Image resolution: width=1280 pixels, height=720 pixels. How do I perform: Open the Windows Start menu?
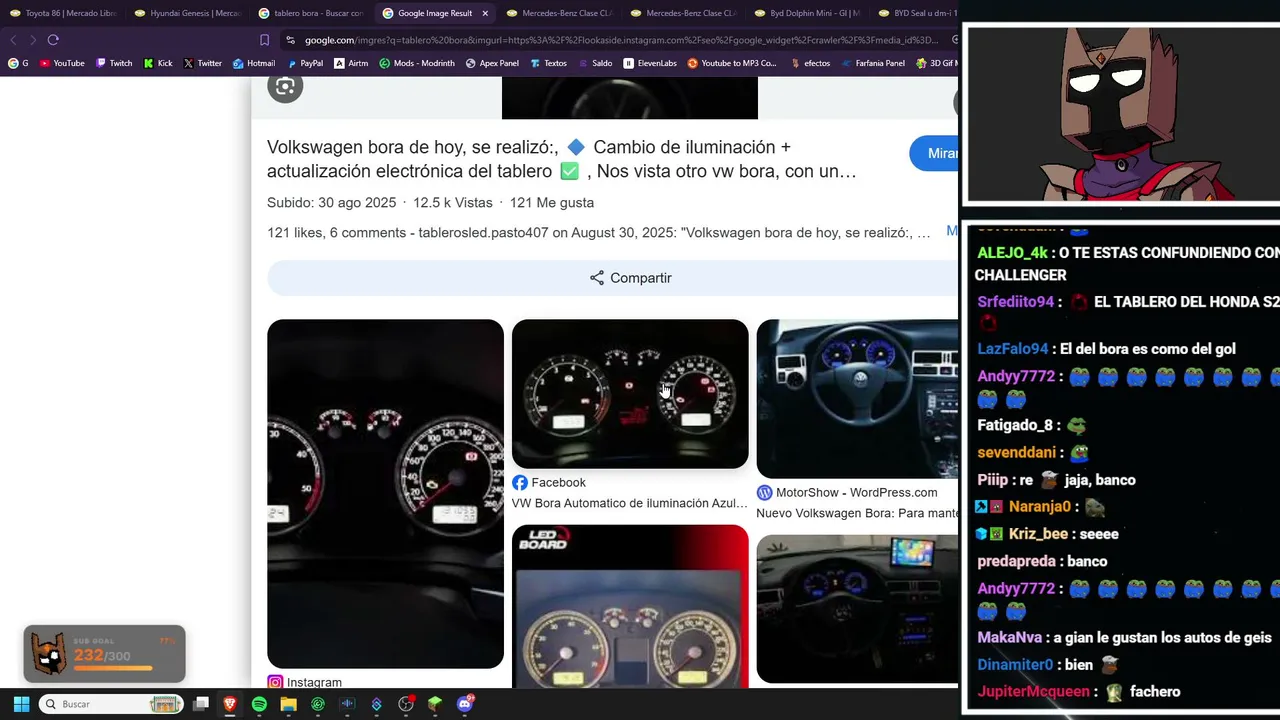tap(21, 704)
